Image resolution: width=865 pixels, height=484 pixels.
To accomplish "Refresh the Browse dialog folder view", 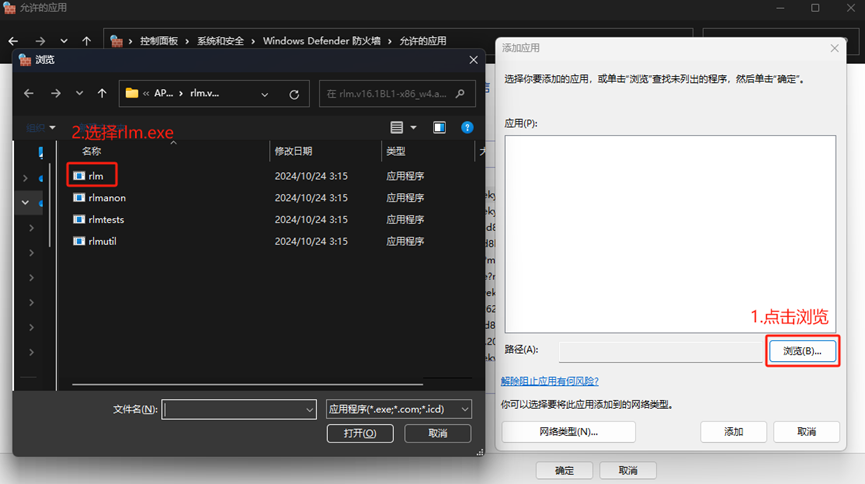I will [294, 94].
